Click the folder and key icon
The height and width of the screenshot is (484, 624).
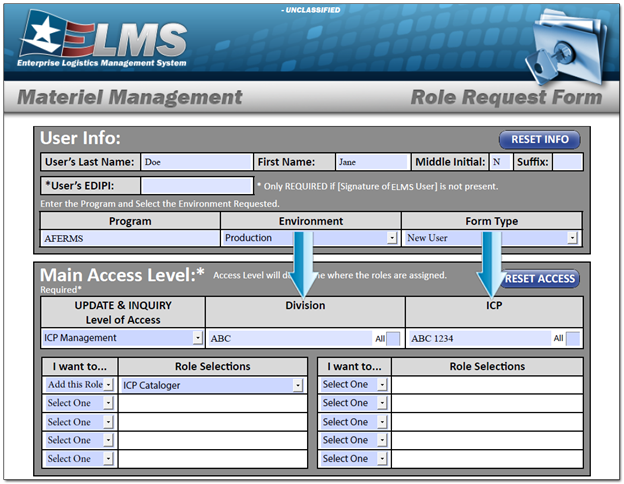[567, 45]
